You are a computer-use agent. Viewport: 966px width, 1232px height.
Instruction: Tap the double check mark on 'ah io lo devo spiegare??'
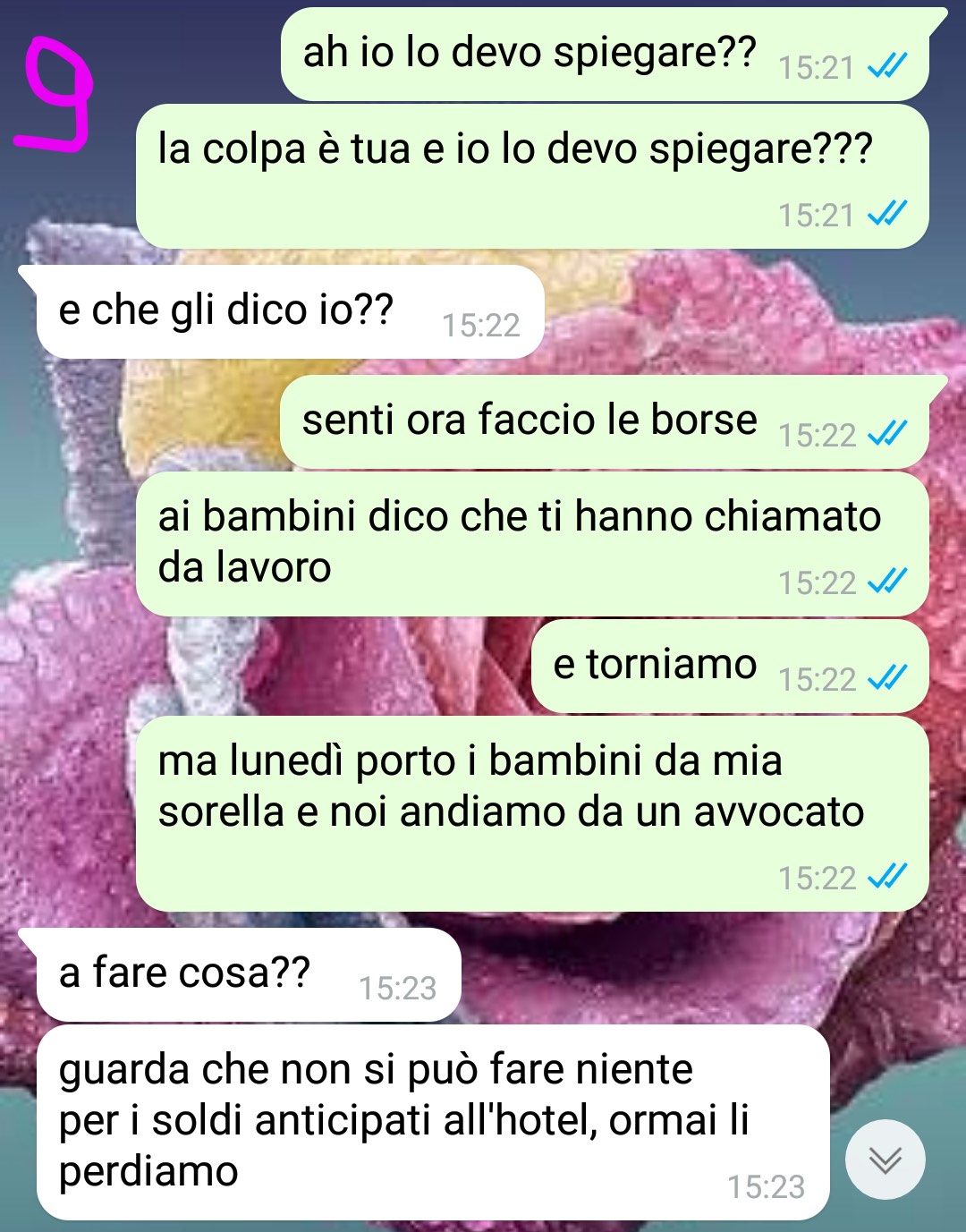(888, 66)
